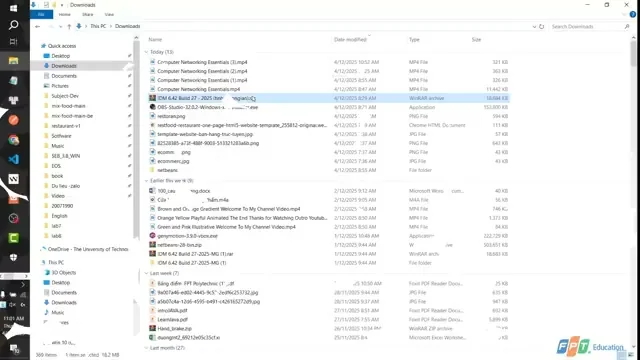Collapse the Today (13) group
Viewport: 640px width, 360px height.
coord(147,52)
